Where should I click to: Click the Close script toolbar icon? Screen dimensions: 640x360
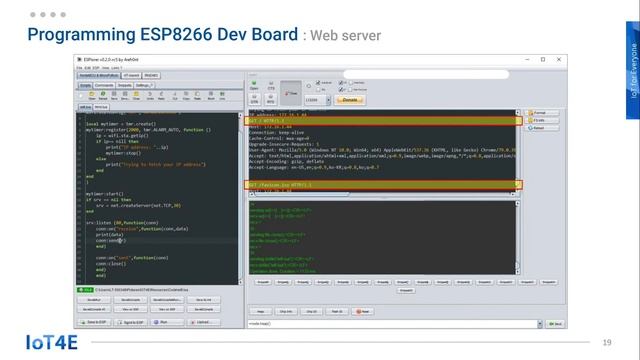tap(136, 96)
